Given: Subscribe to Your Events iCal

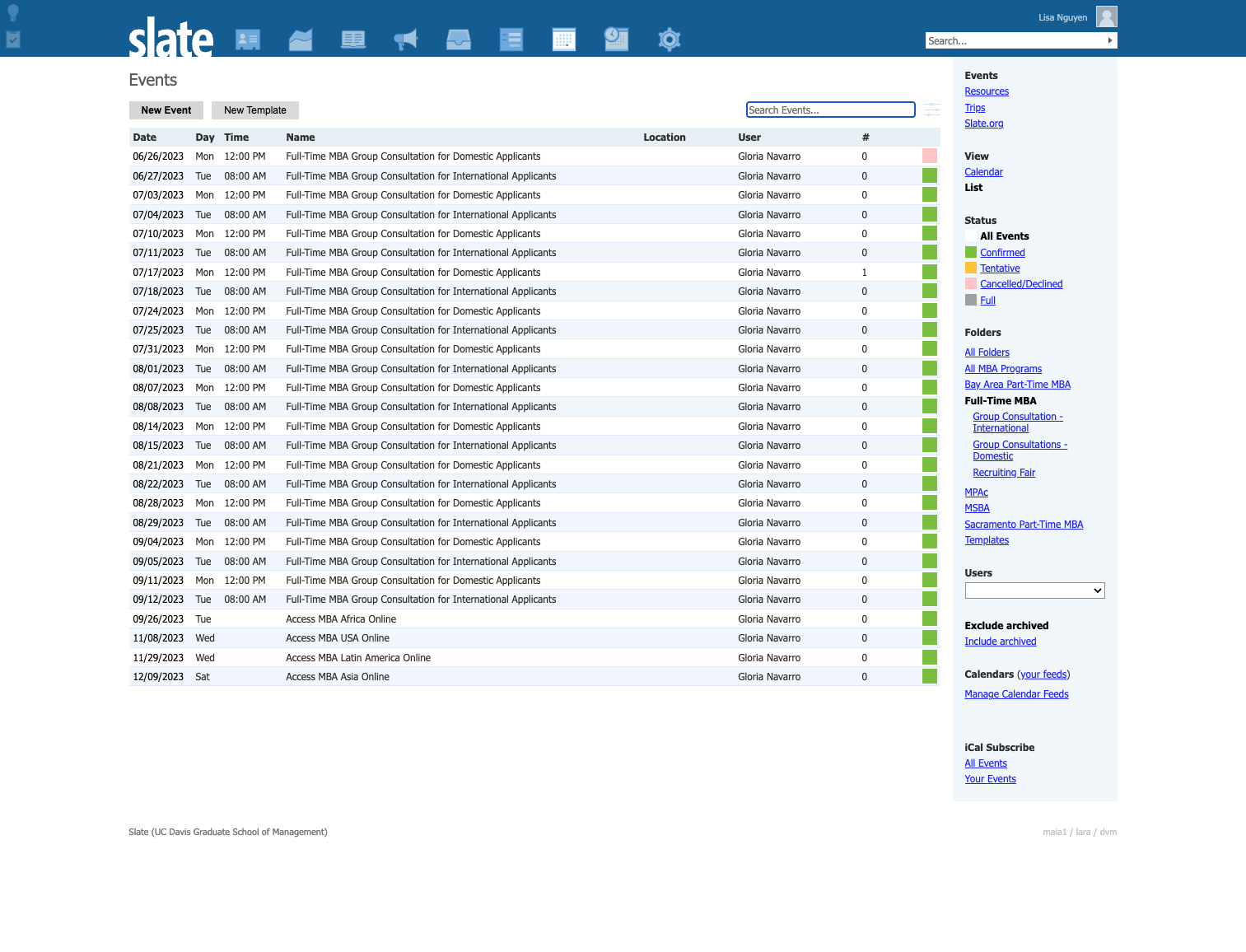Looking at the screenshot, I should coord(990,779).
